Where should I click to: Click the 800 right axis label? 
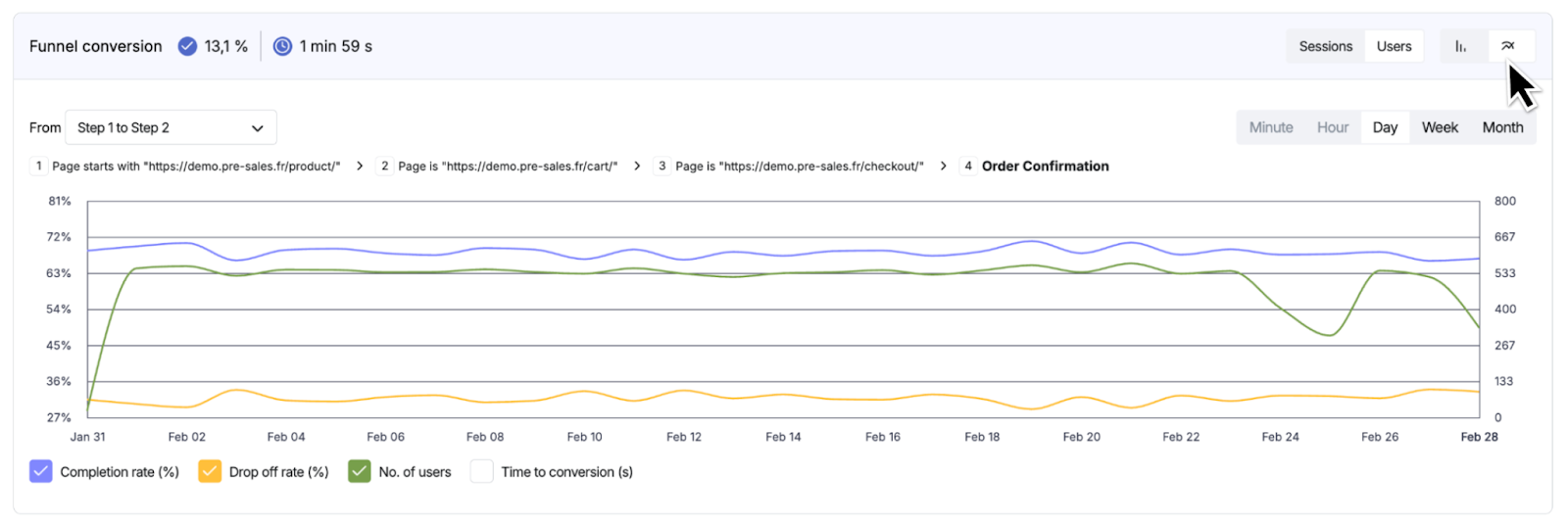point(1505,201)
